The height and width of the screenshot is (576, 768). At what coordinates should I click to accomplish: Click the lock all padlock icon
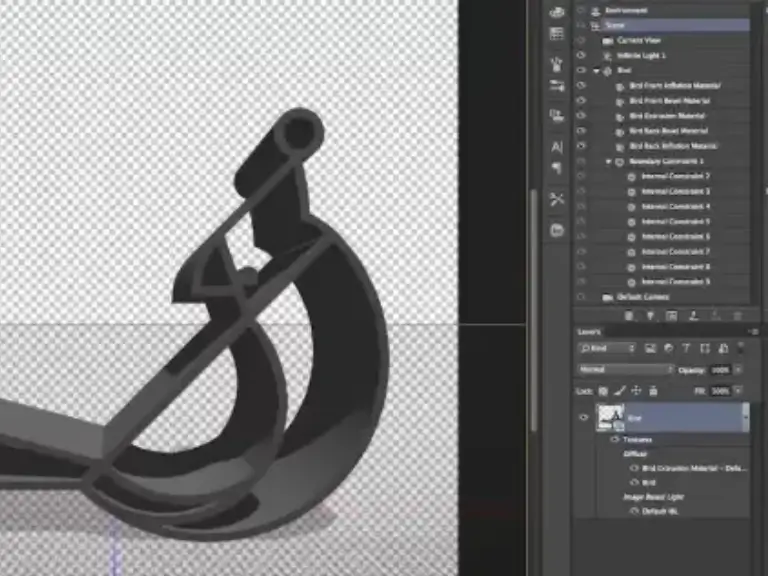tap(652, 389)
